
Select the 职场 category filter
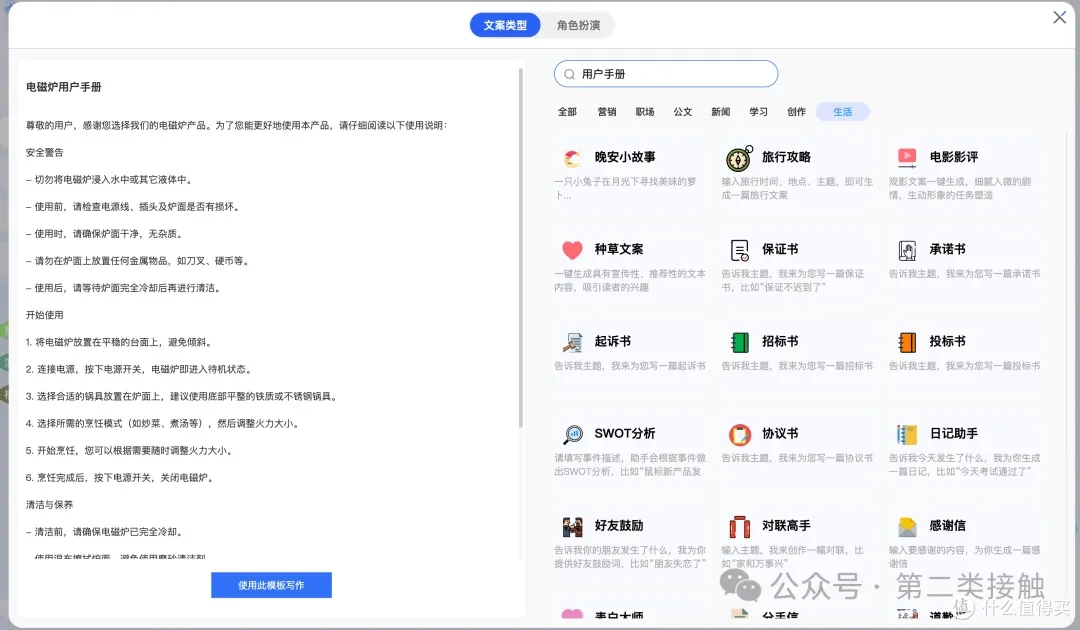point(645,112)
